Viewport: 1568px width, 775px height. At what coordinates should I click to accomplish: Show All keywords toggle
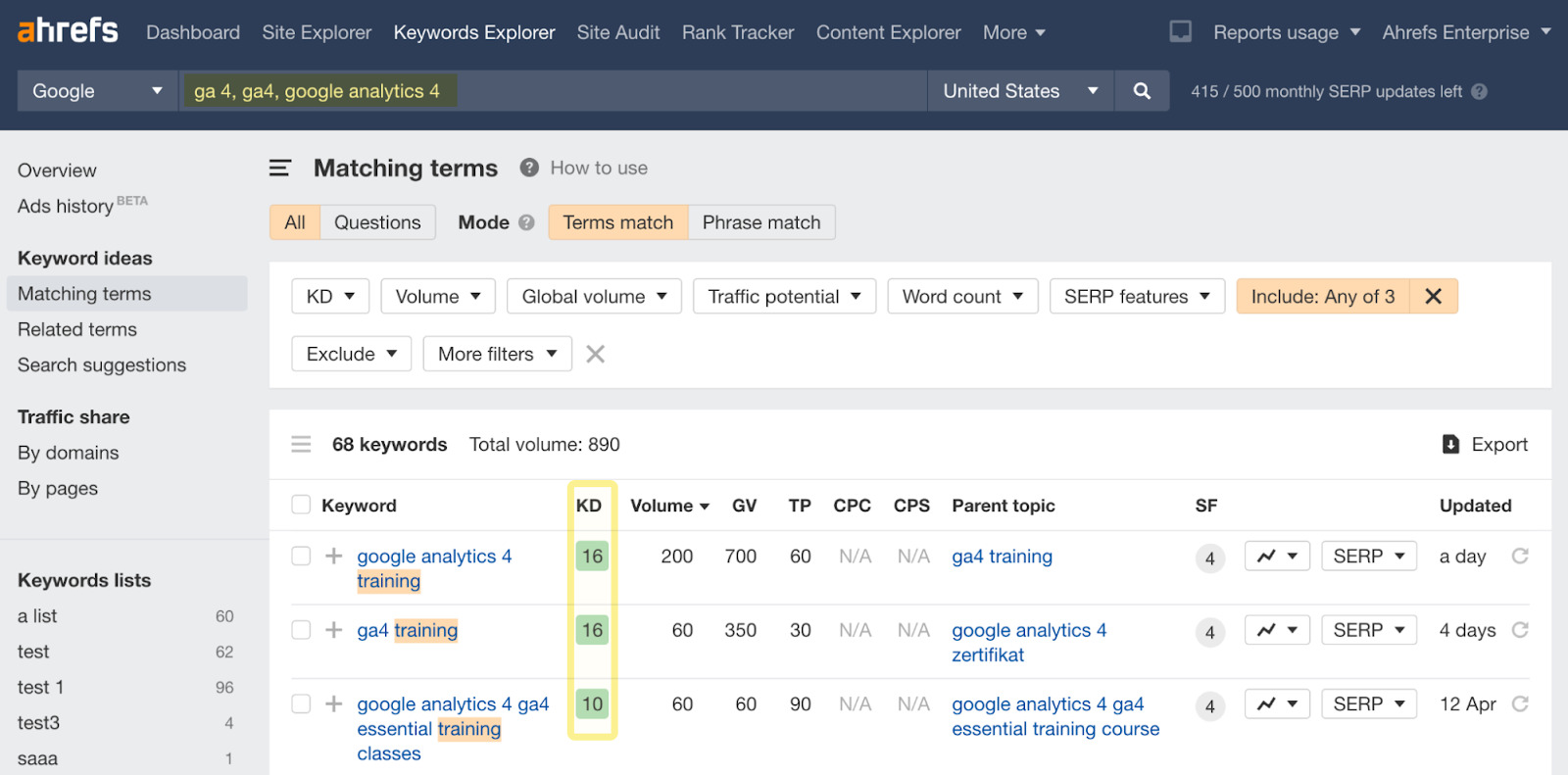(295, 222)
